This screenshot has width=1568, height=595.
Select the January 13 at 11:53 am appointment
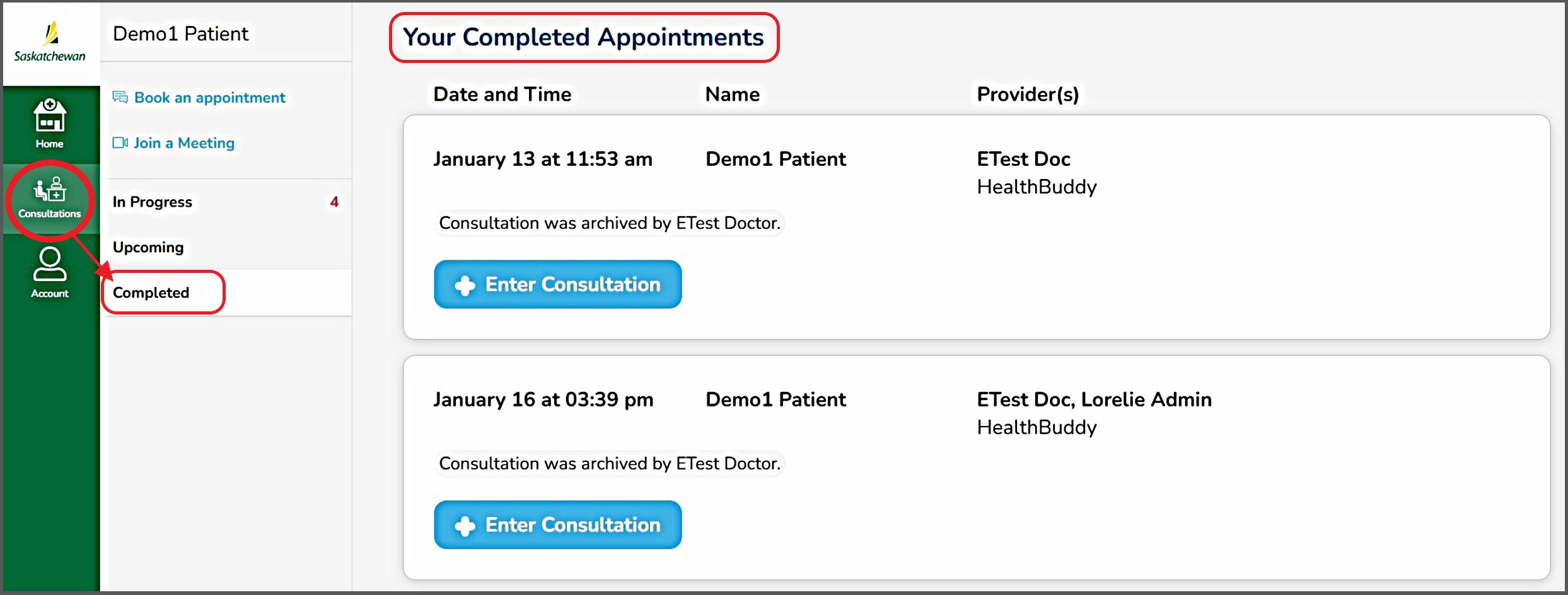(542, 159)
